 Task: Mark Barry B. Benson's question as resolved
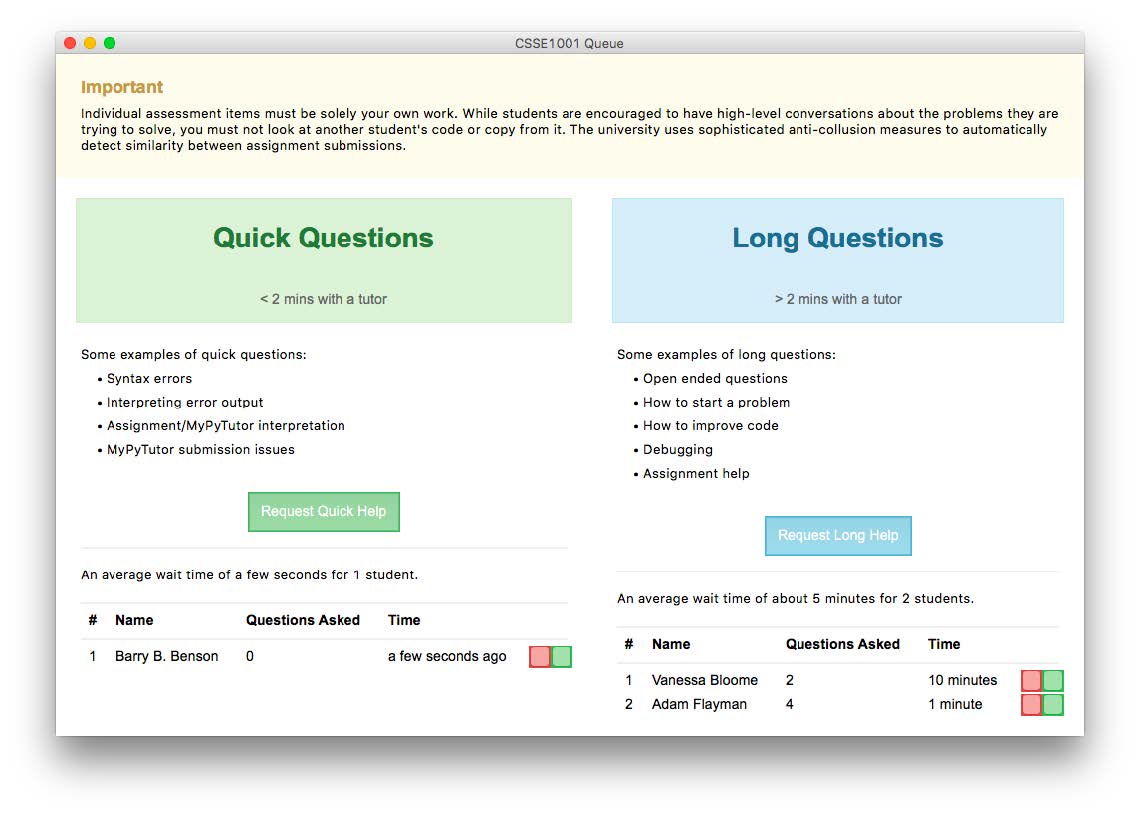point(561,656)
